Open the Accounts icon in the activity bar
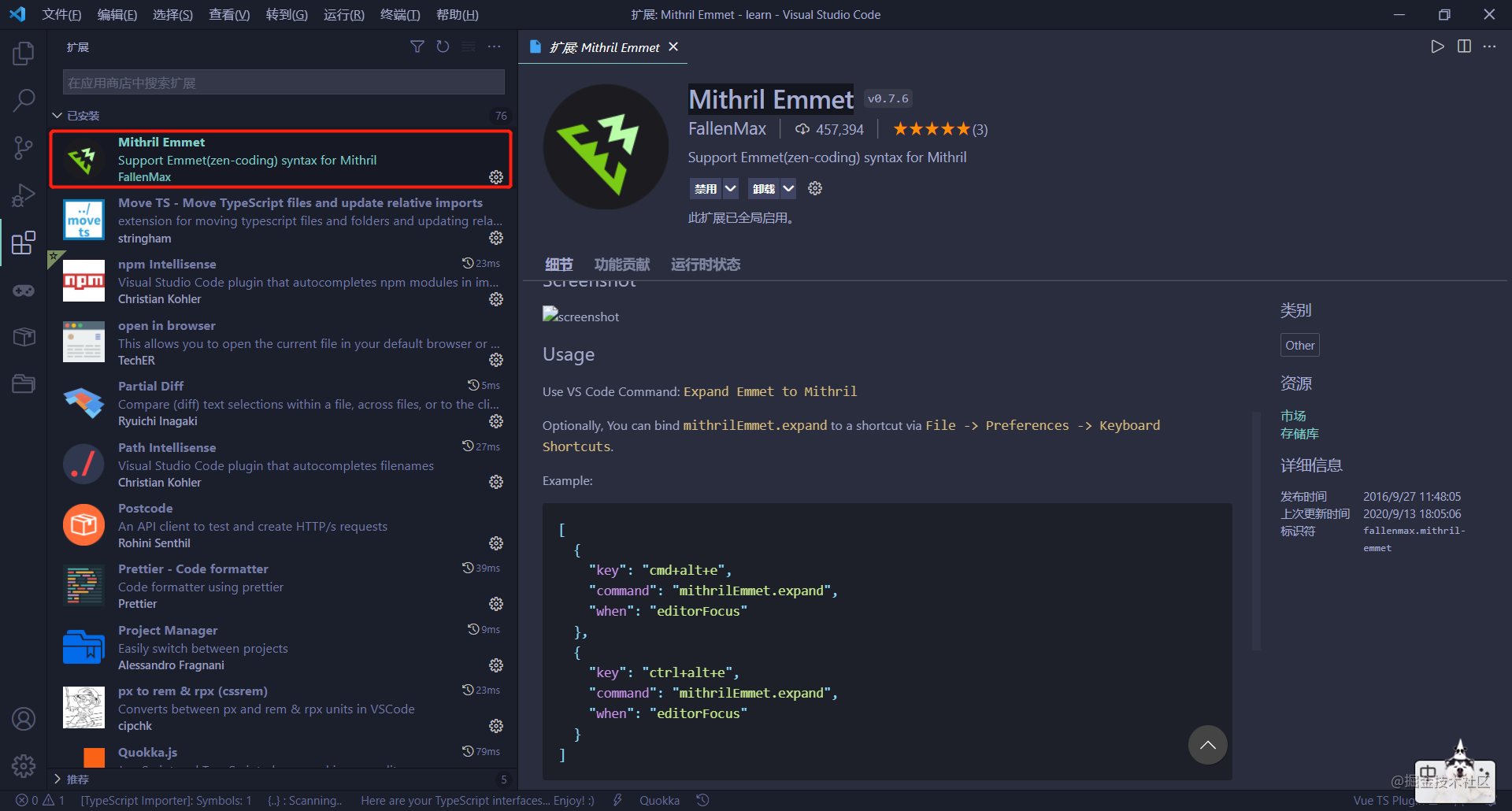This screenshot has height=811, width=1512. tap(24, 719)
